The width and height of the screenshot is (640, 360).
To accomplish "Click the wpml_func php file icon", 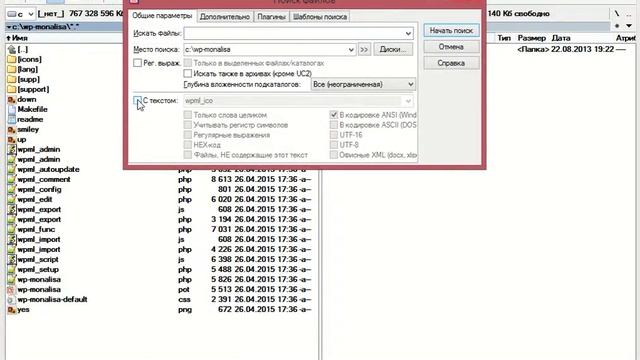I will [x=12, y=229].
